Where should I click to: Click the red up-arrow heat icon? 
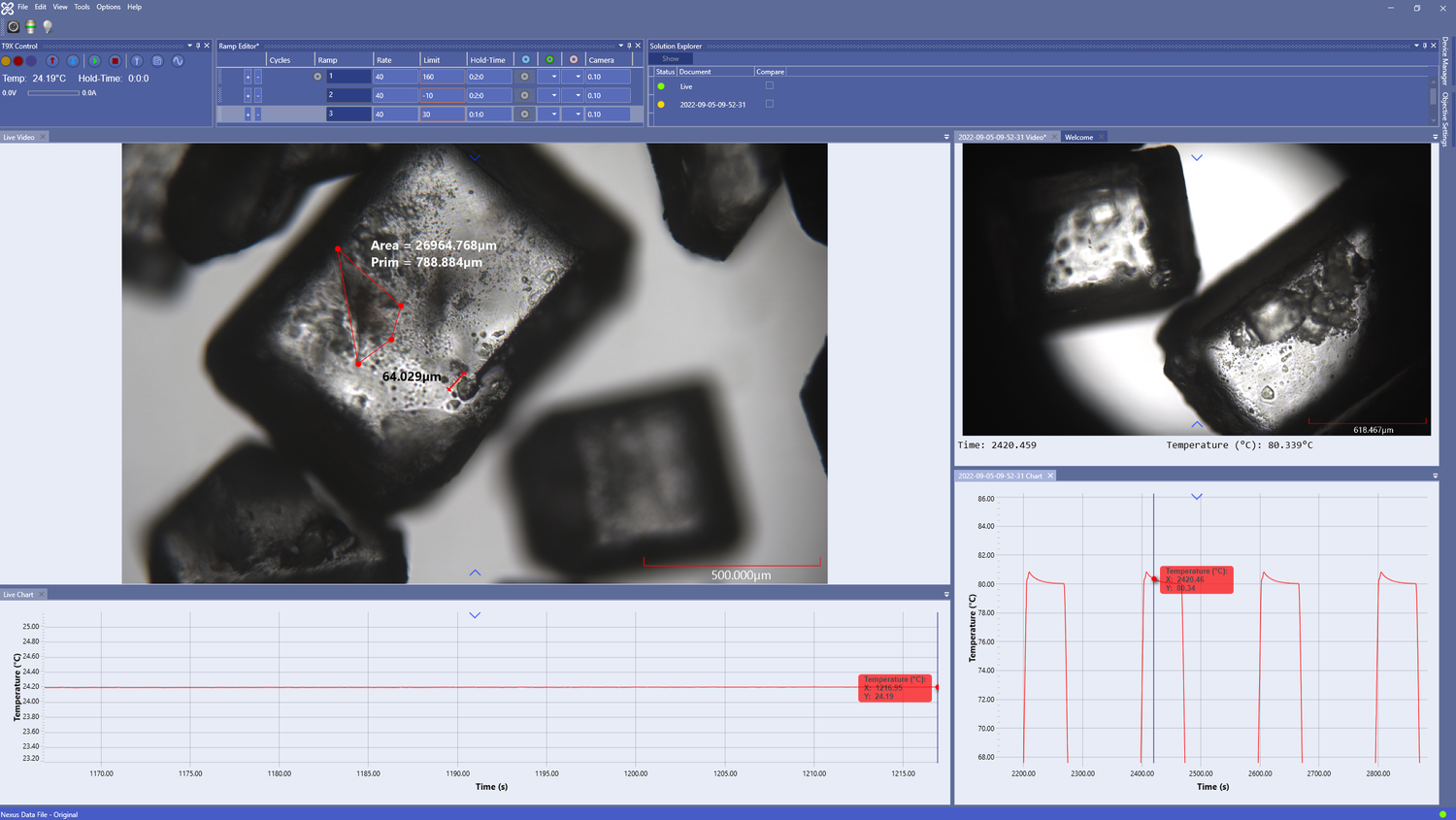click(x=52, y=61)
